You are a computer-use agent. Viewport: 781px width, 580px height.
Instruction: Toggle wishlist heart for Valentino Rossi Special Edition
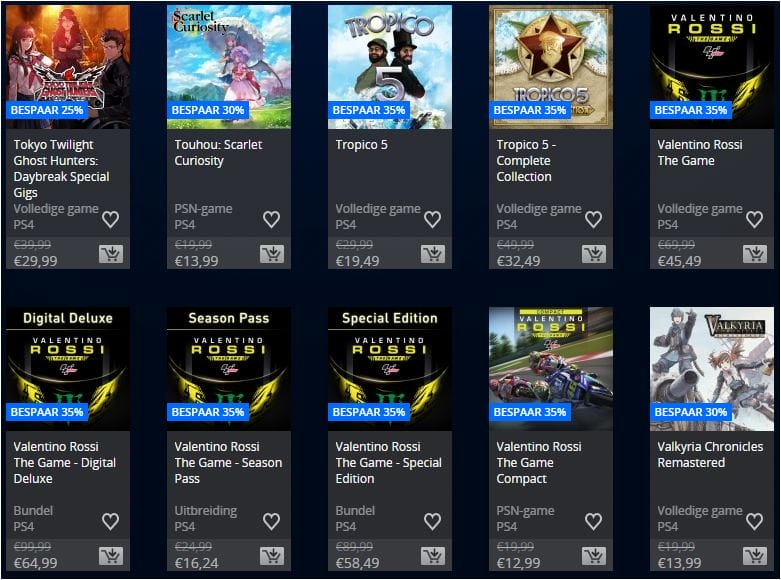(x=432, y=521)
